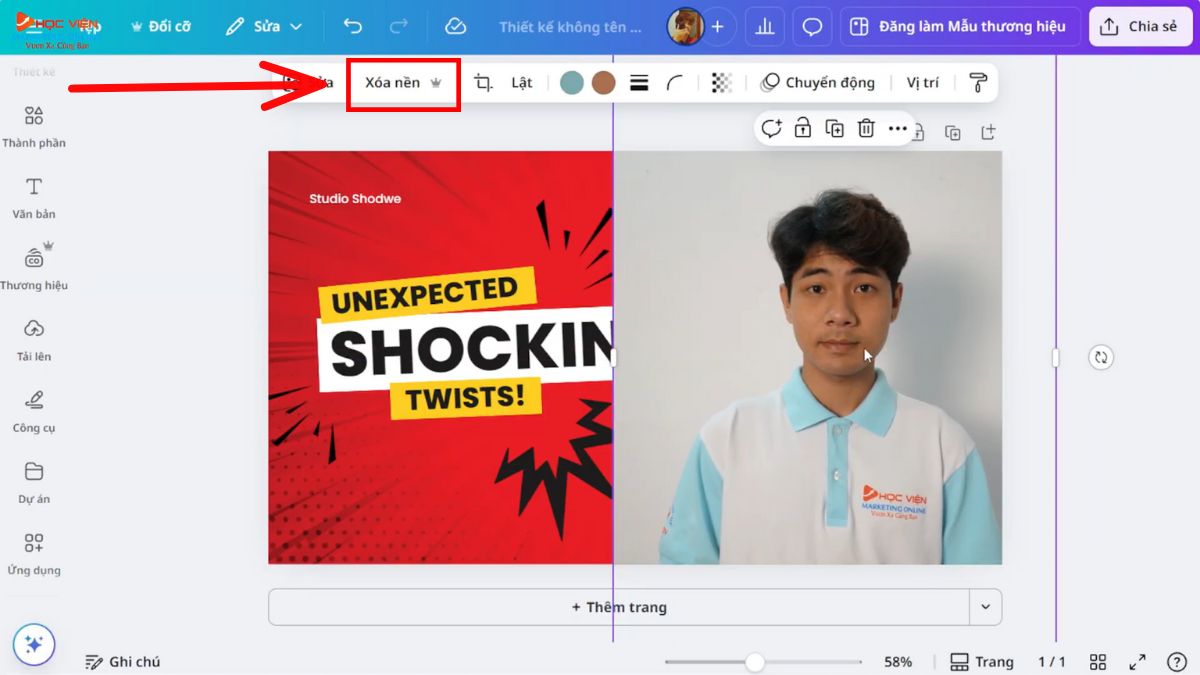Screen dimensions: 1200x675
Task: Enter fullscreen presentation mode
Action: [x=1138, y=662]
